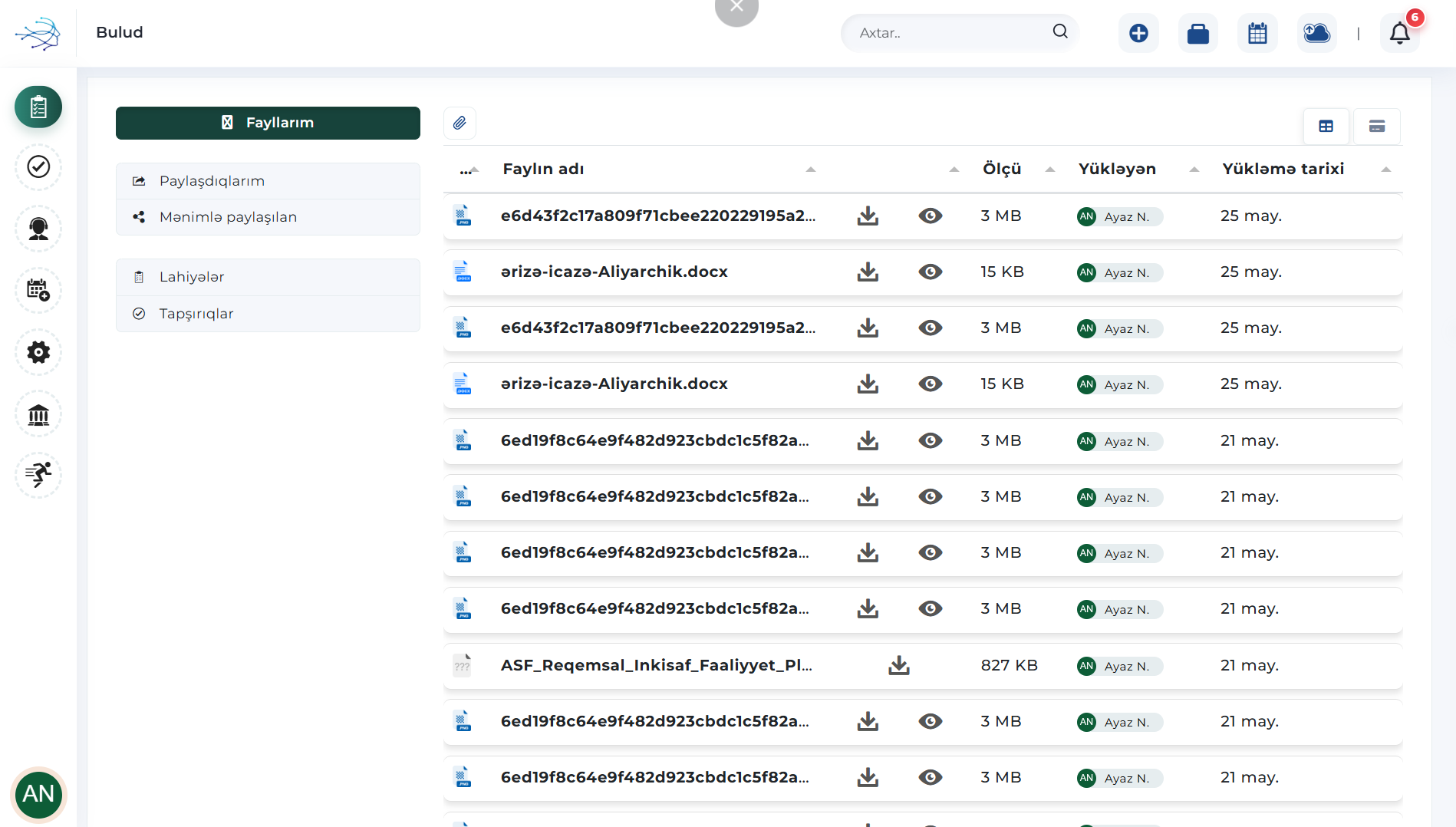This screenshot has height=827, width=1456.
Task: Preview the second ərizə-icazə-Aliyarchik.docx via eye icon
Action: click(x=931, y=384)
